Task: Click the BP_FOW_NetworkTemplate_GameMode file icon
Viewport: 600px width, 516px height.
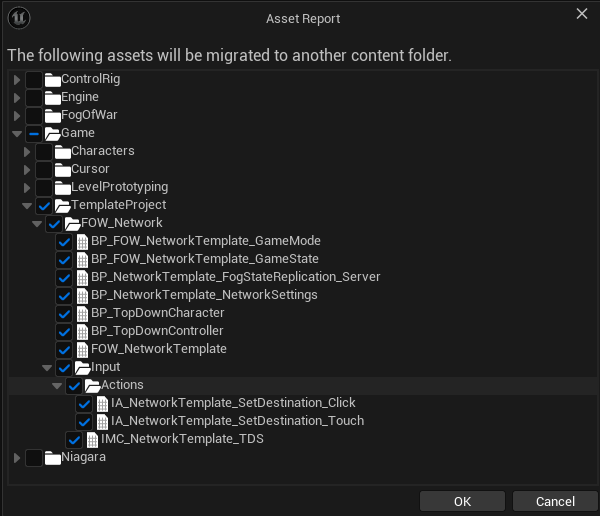Action: [82, 242]
